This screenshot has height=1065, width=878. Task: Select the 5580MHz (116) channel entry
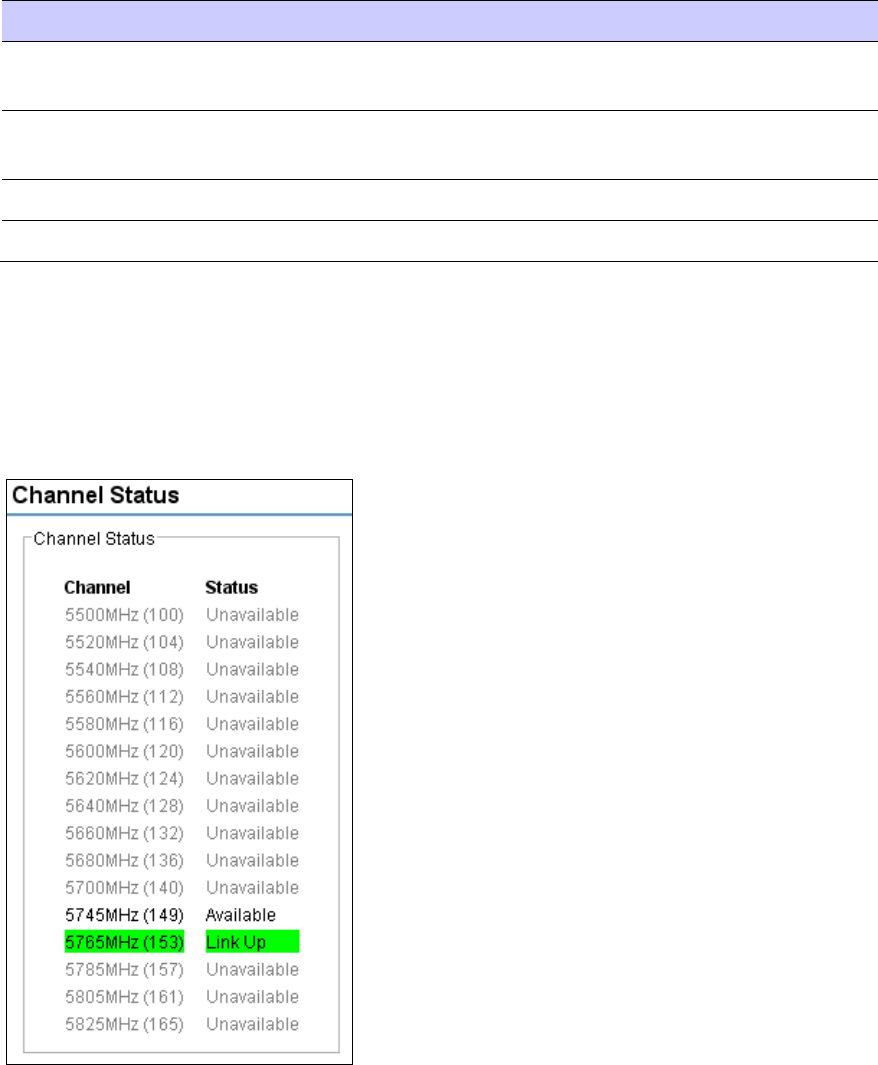124,724
